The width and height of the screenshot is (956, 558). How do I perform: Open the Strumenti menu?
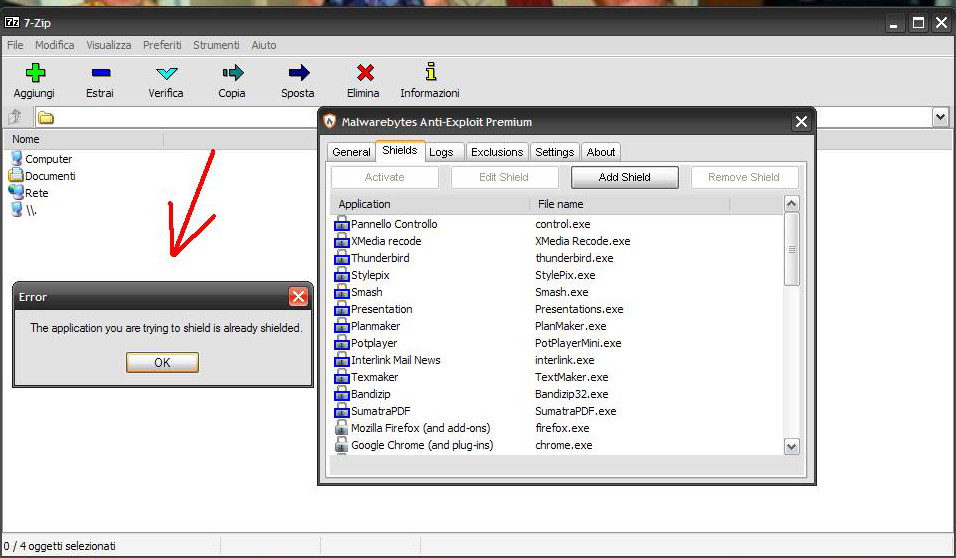click(x=216, y=45)
